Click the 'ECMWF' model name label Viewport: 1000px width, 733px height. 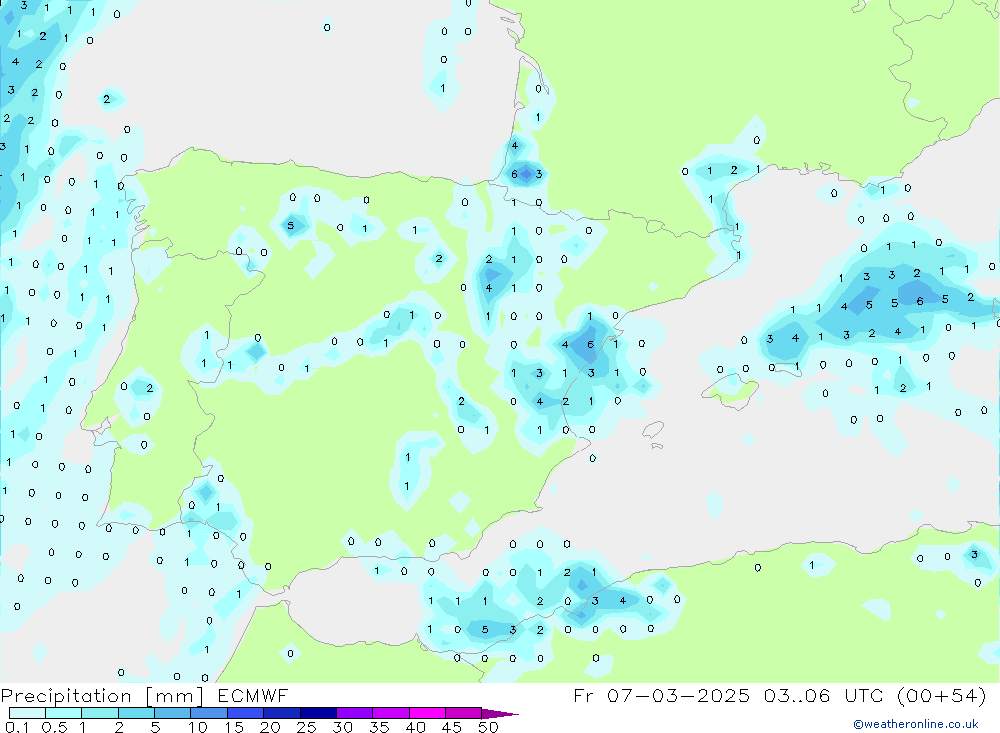coord(253,695)
